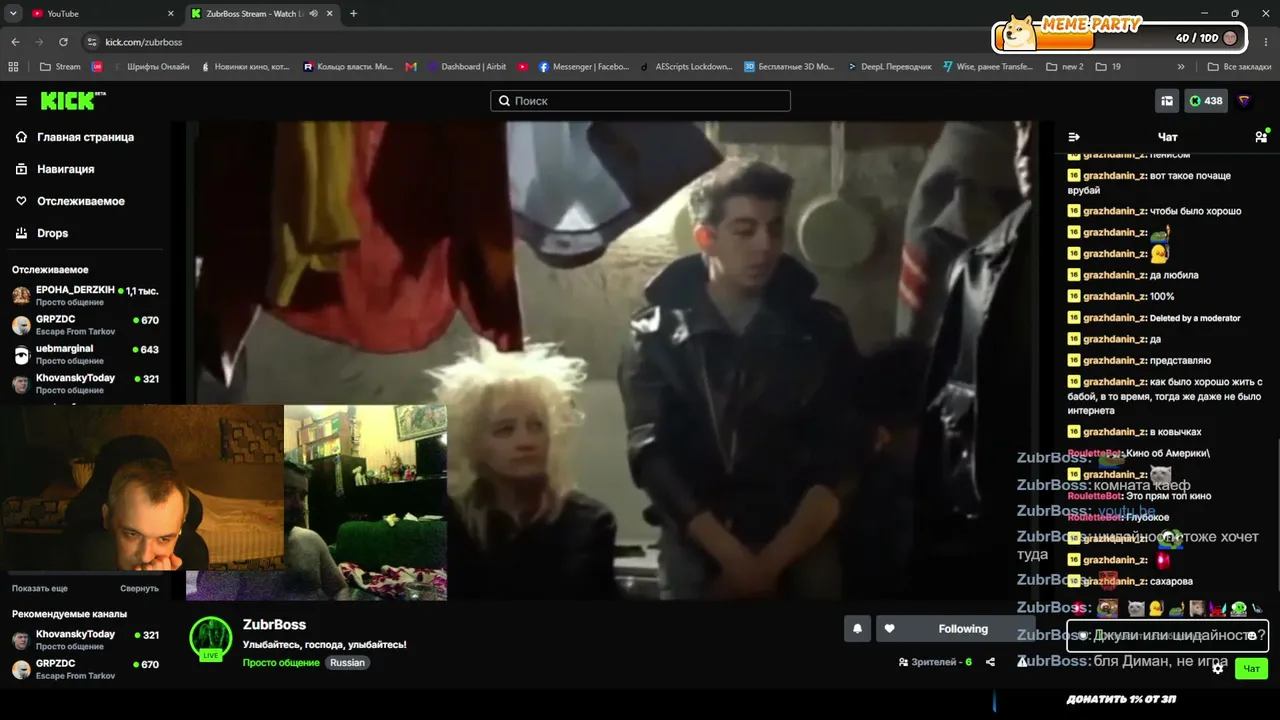Screen dimensions: 1280x720
Task: Open the browser apps grid icon
Action: click(x=13, y=67)
